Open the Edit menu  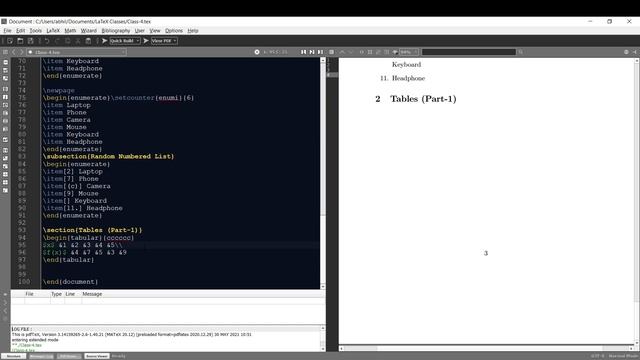click(x=20, y=31)
